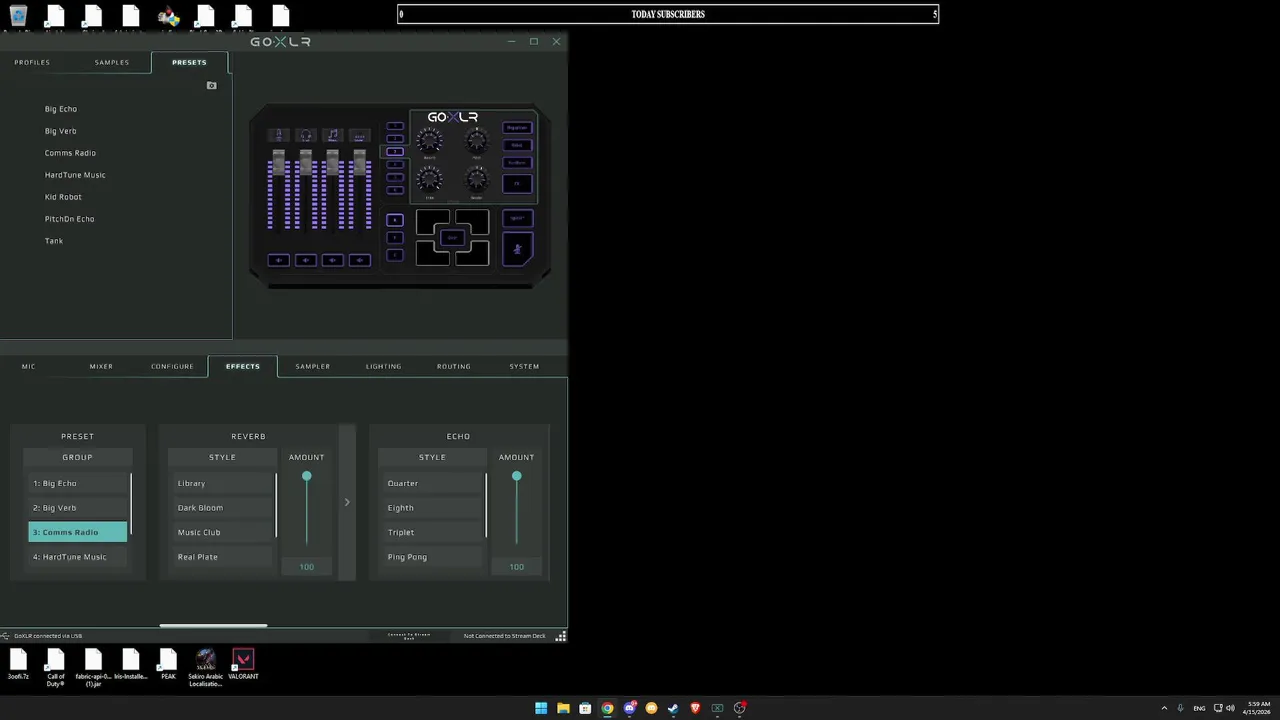The image size is (1280, 720).
Task: Click the Echo knob on the device
Action: [x=429, y=179]
